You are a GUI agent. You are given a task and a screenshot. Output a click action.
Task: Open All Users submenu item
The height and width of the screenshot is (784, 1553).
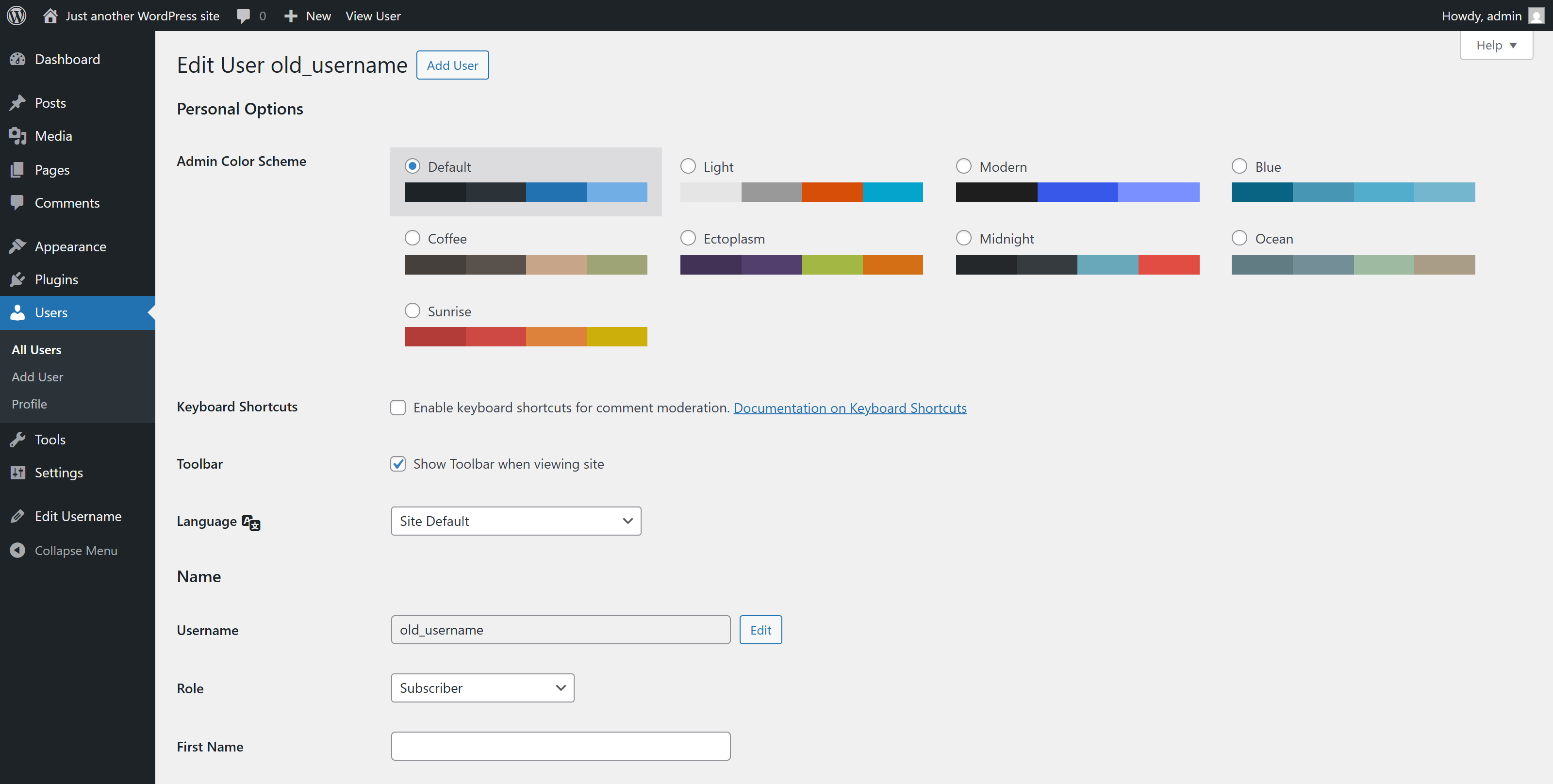[36, 350]
